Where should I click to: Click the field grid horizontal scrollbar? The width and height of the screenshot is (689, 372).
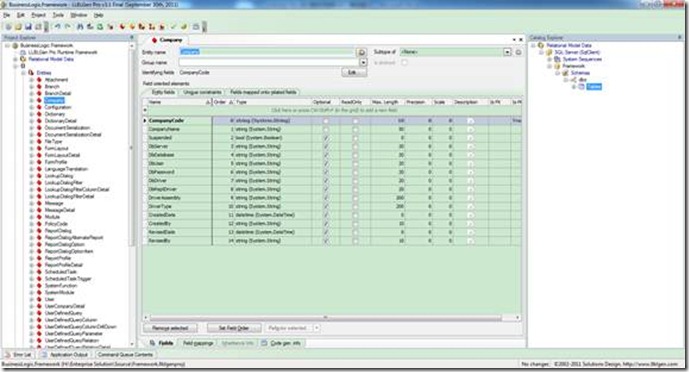pyautogui.click(x=325, y=317)
